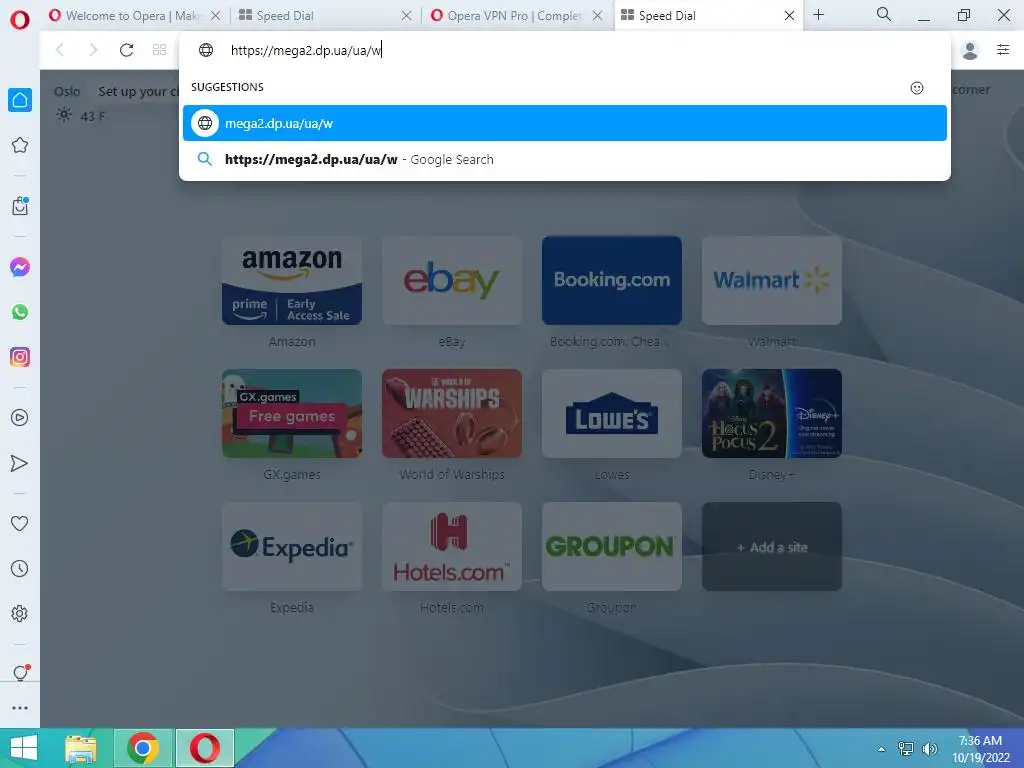Launch Messenger from the sidebar

[x=20, y=266]
